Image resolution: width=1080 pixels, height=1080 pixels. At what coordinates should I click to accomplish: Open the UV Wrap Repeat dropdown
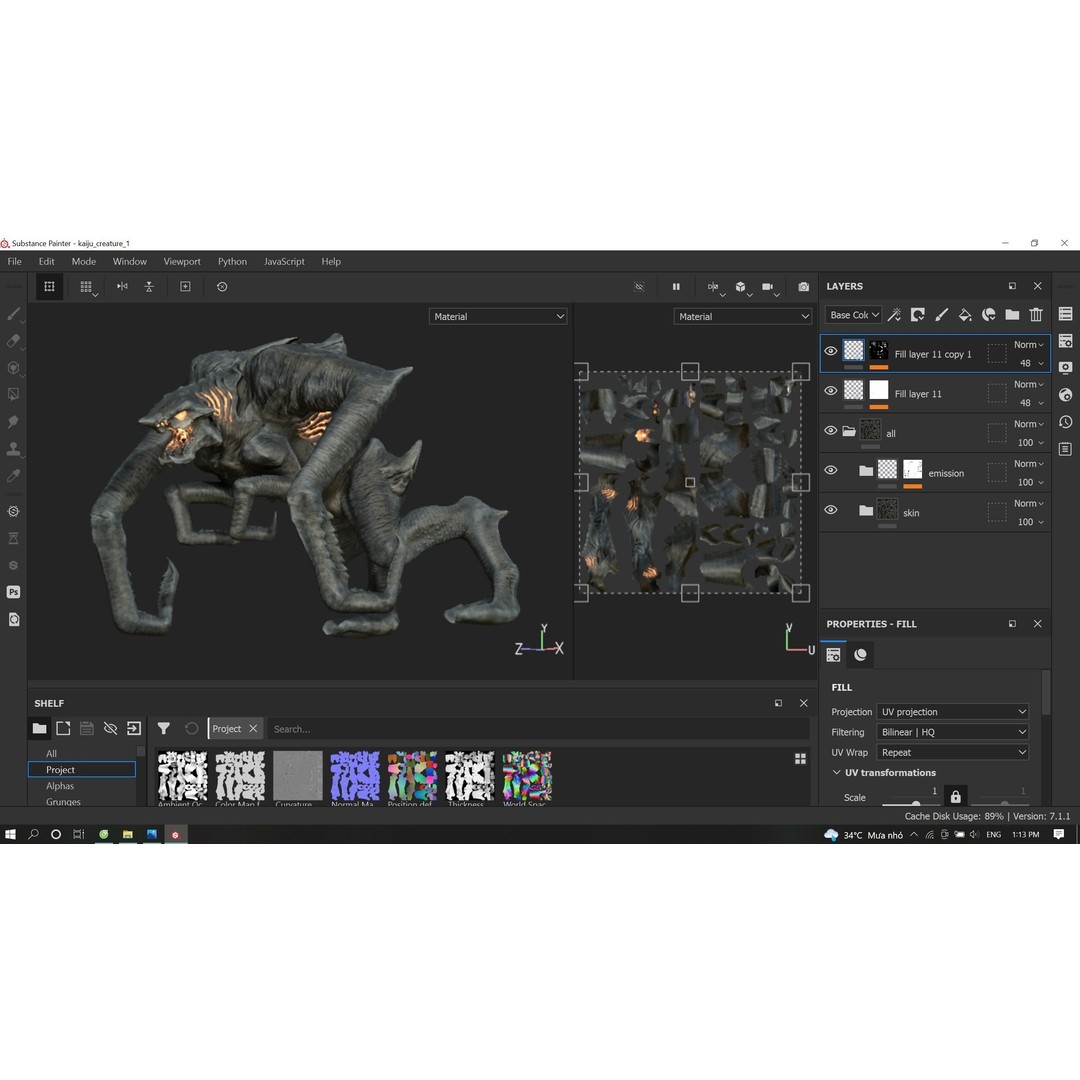coord(953,752)
